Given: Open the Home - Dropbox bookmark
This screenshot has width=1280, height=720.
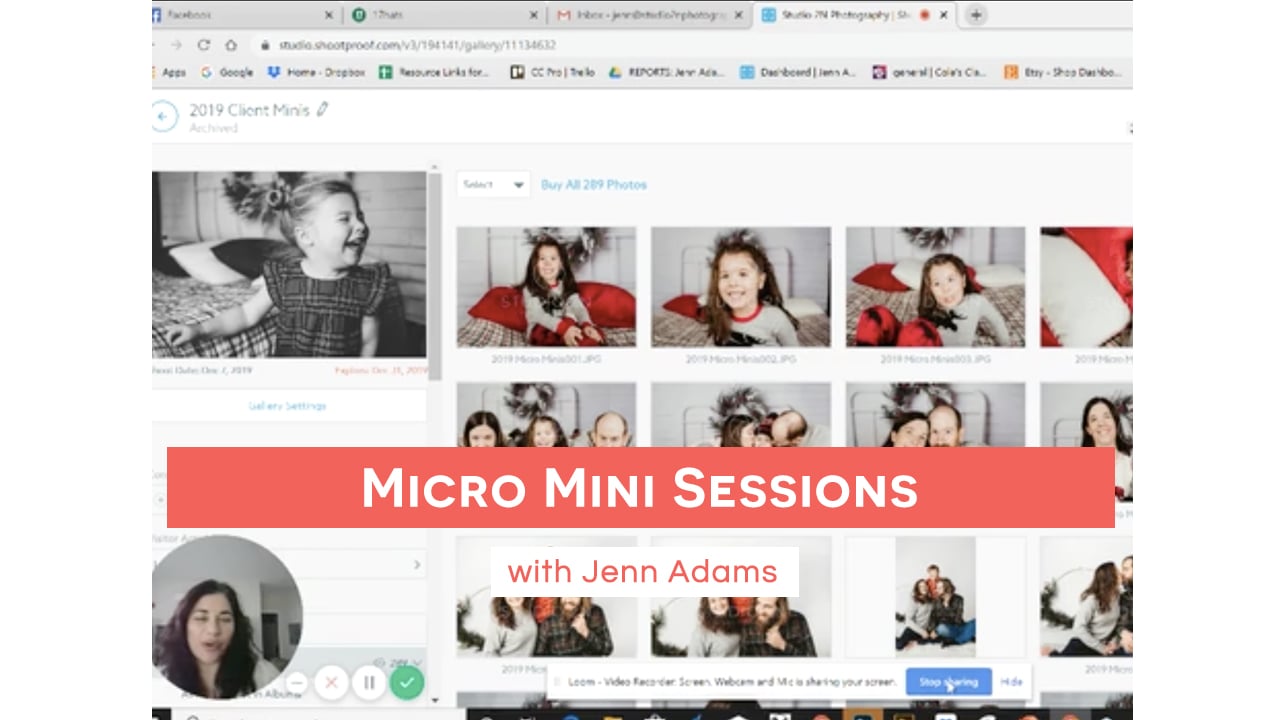Looking at the screenshot, I should (316, 72).
